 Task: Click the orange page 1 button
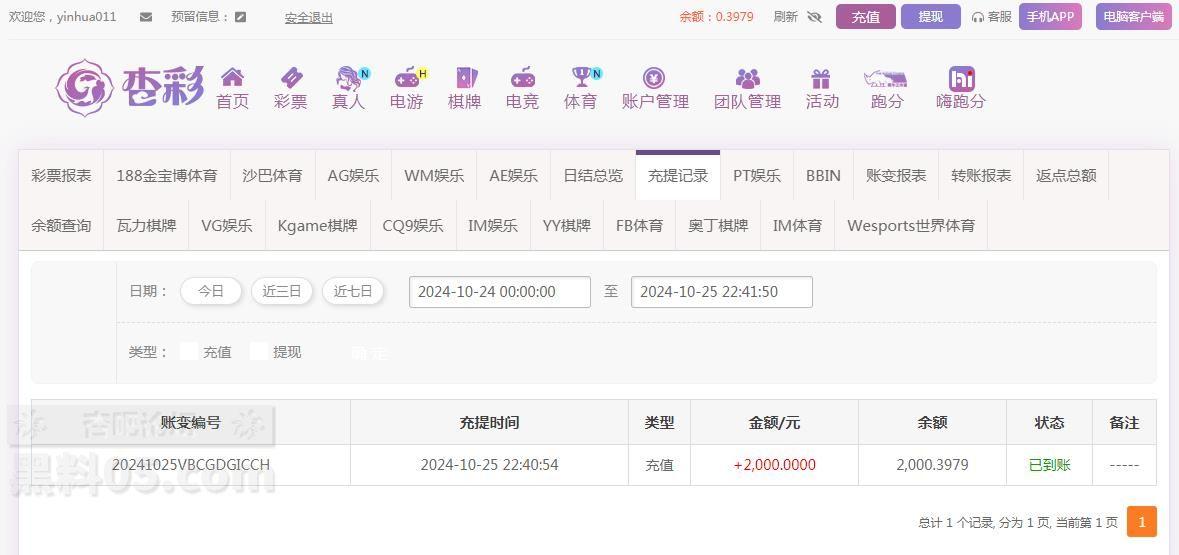coord(1141,522)
